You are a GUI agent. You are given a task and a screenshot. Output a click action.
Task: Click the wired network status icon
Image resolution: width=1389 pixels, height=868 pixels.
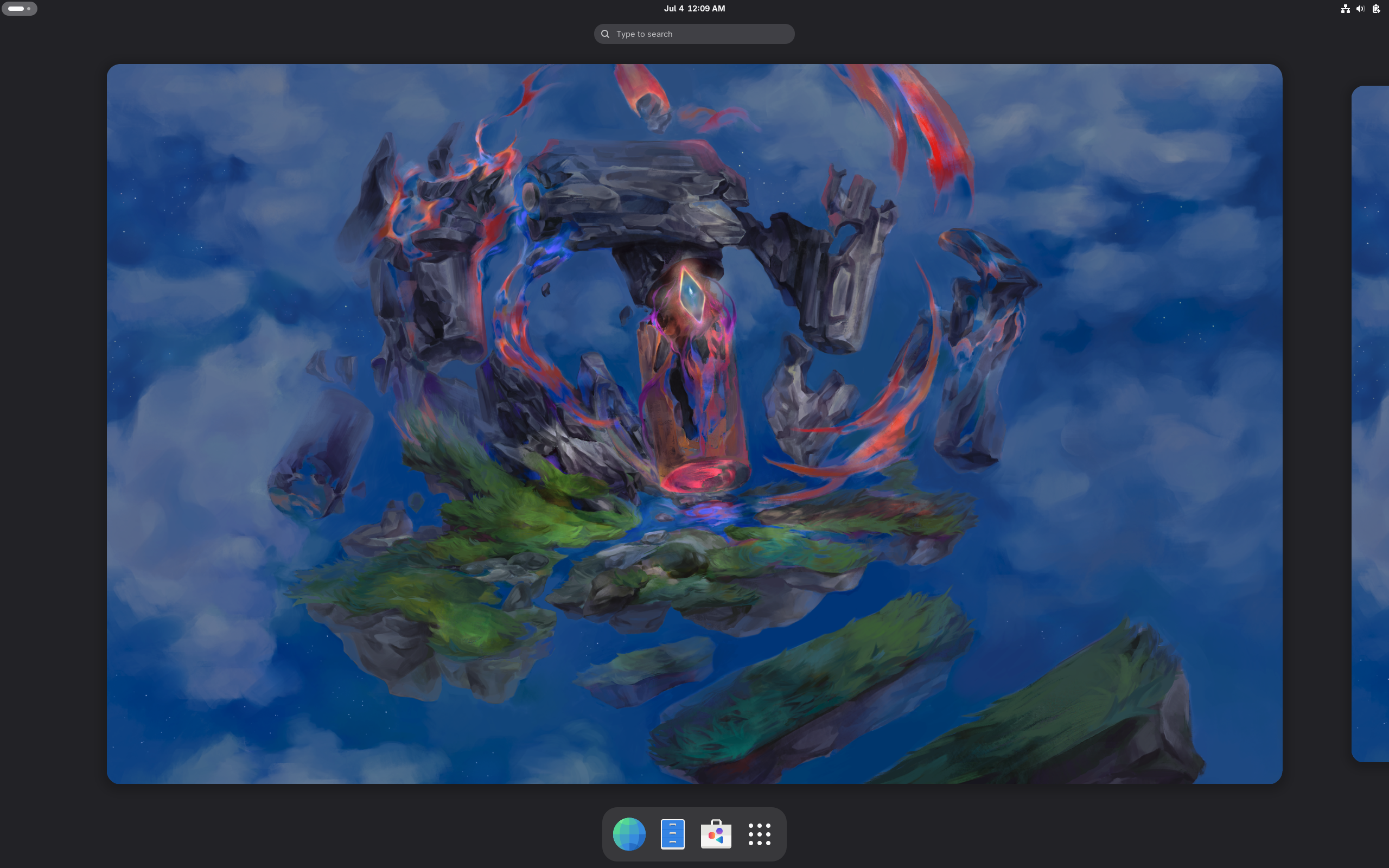[x=1345, y=9]
